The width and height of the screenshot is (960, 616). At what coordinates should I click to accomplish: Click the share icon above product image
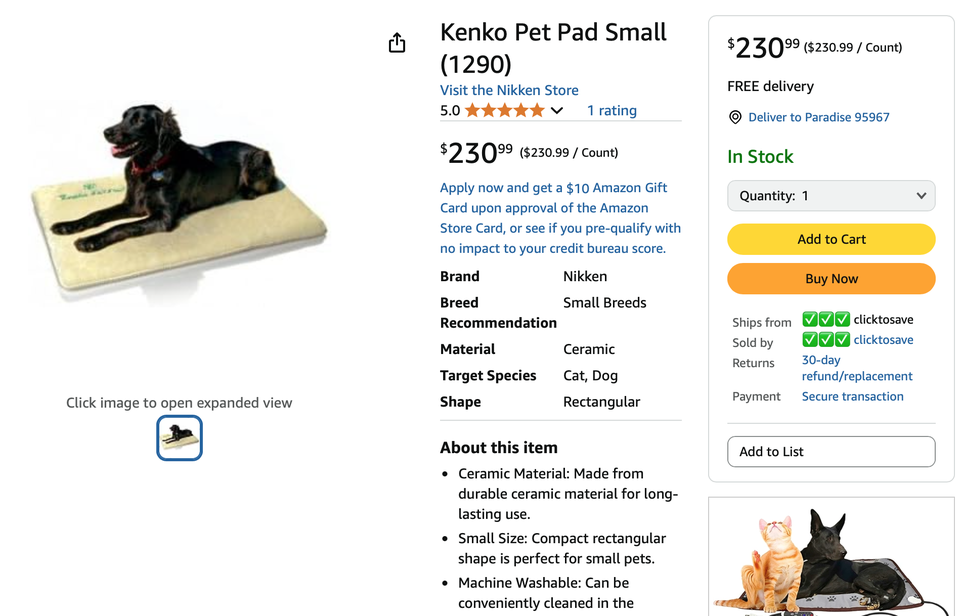pos(397,43)
